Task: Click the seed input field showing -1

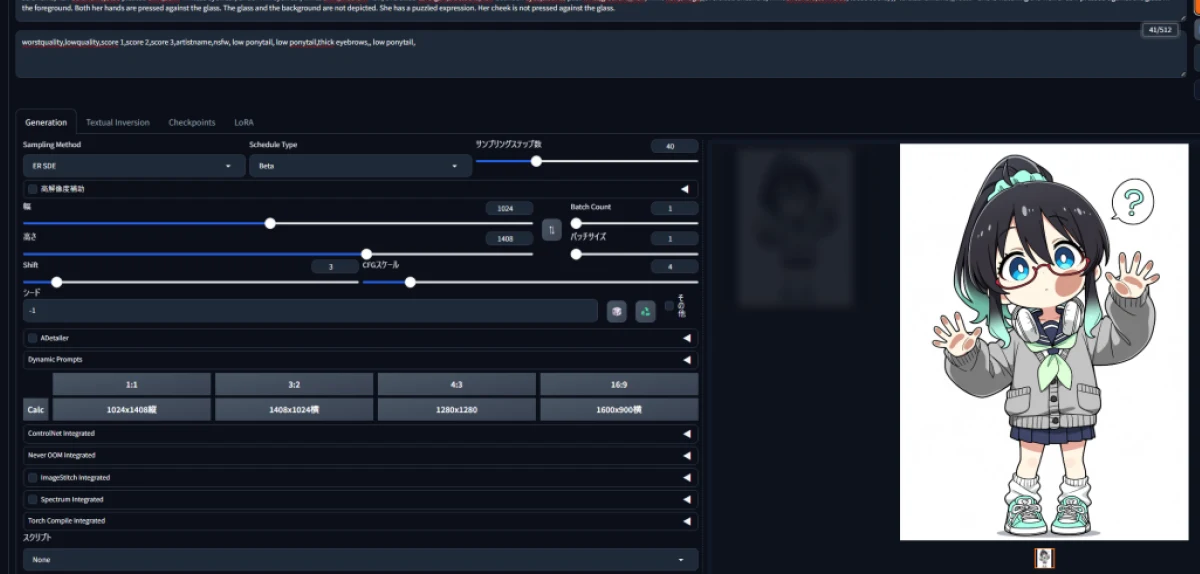Action: pyautogui.click(x=310, y=311)
